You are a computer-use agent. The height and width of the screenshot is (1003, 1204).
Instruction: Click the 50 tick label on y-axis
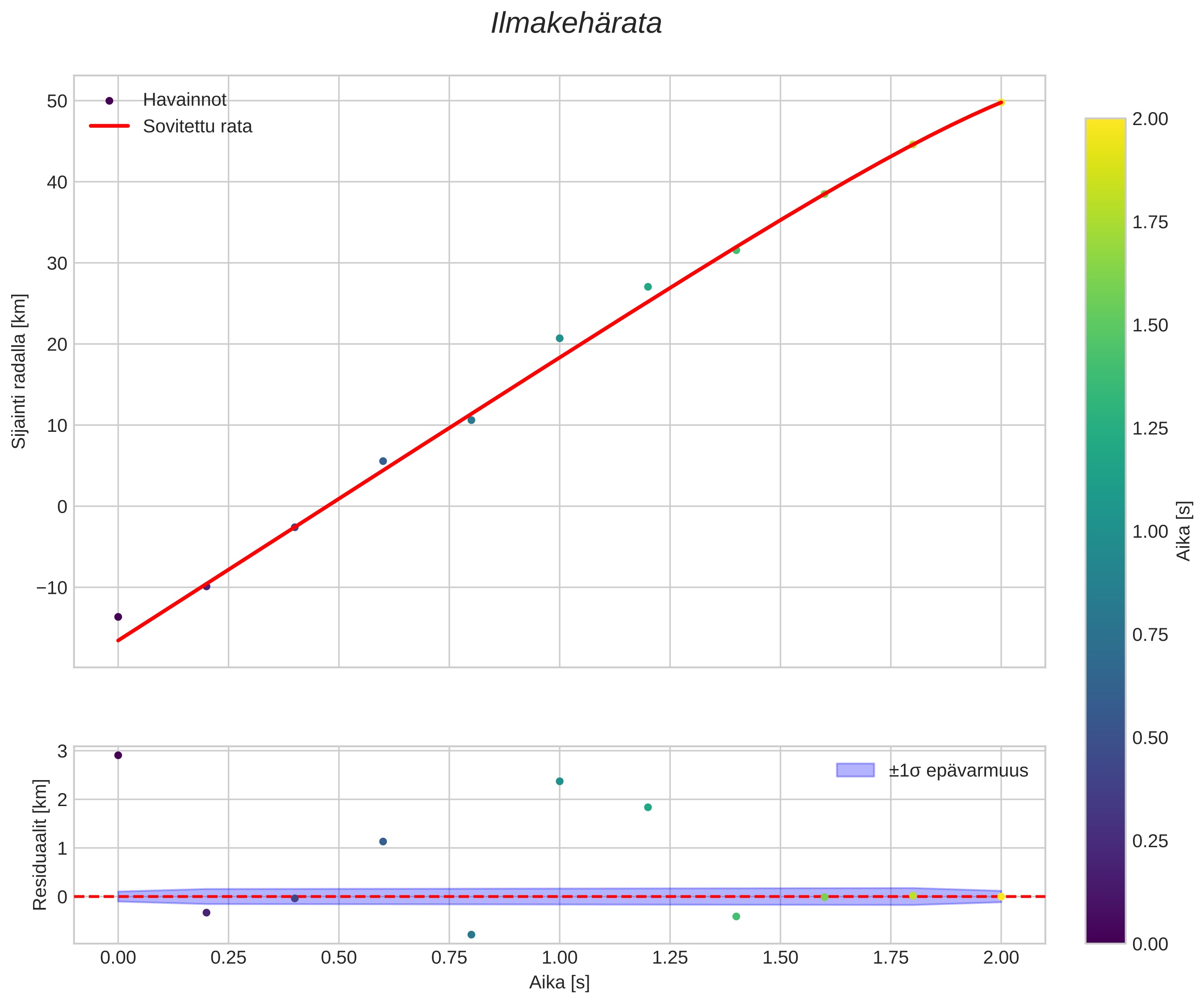[x=57, y=101]
